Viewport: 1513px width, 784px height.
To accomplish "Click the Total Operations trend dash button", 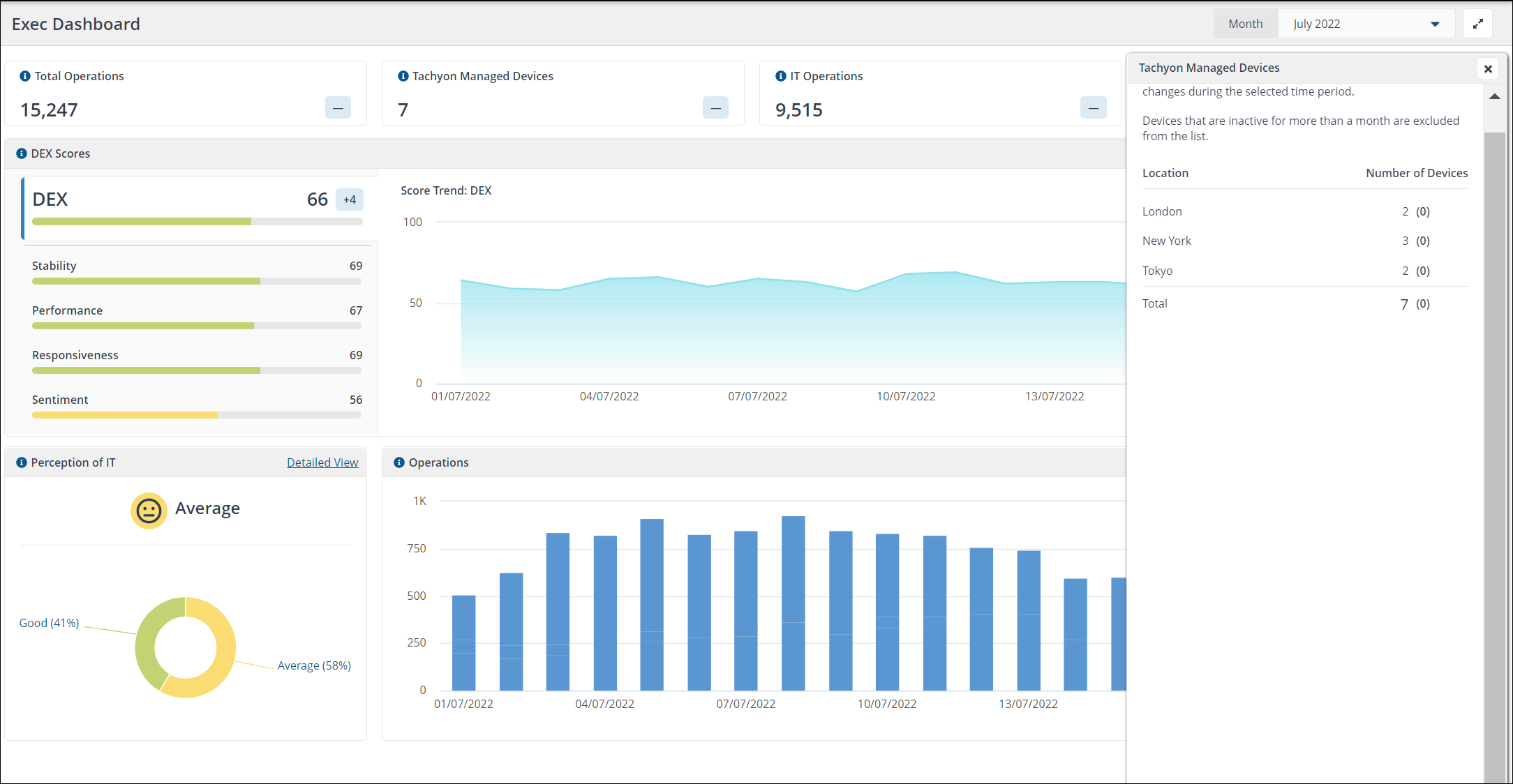I will (338, 107).
